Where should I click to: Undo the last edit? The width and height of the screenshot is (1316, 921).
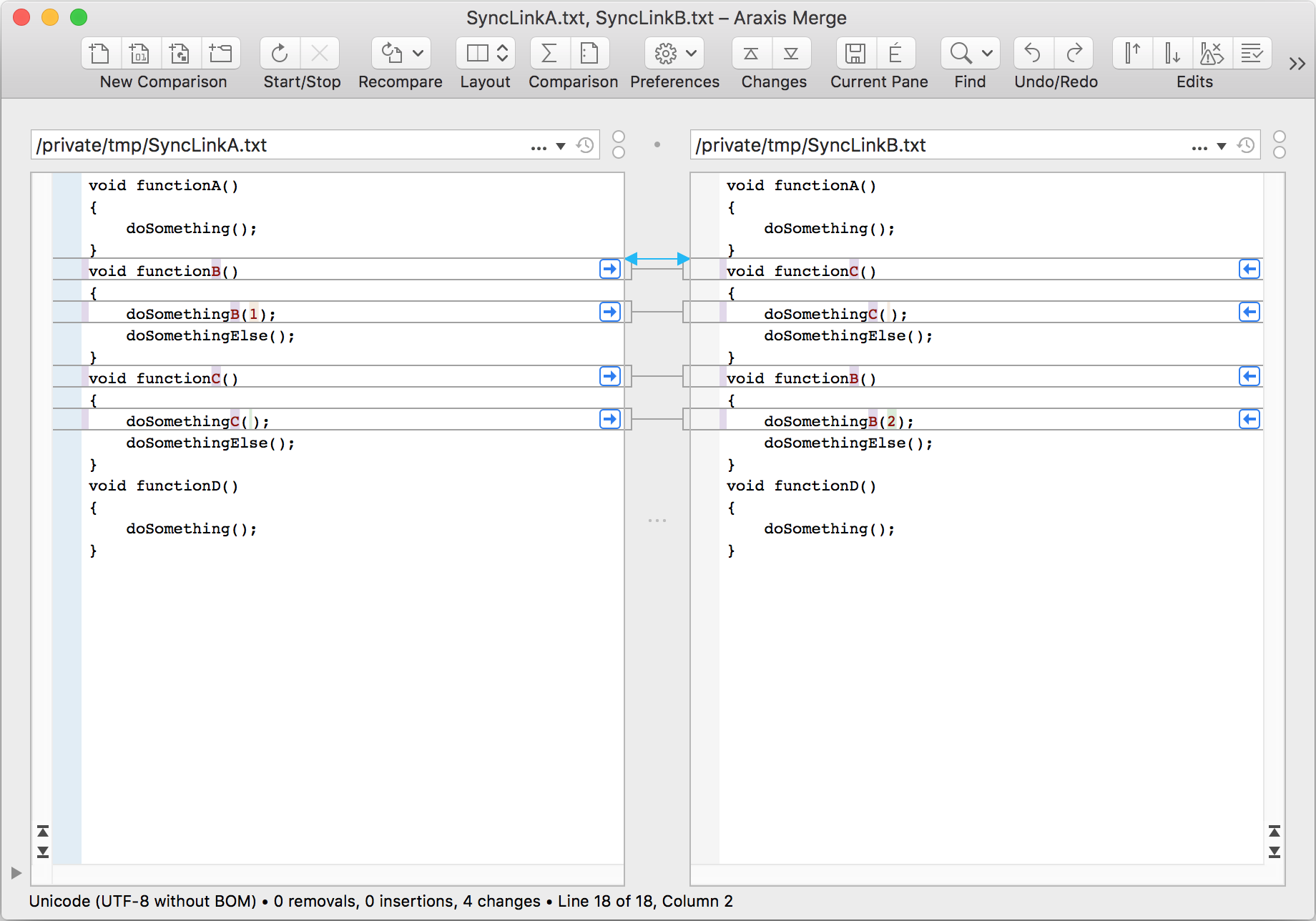[1032, 53]
